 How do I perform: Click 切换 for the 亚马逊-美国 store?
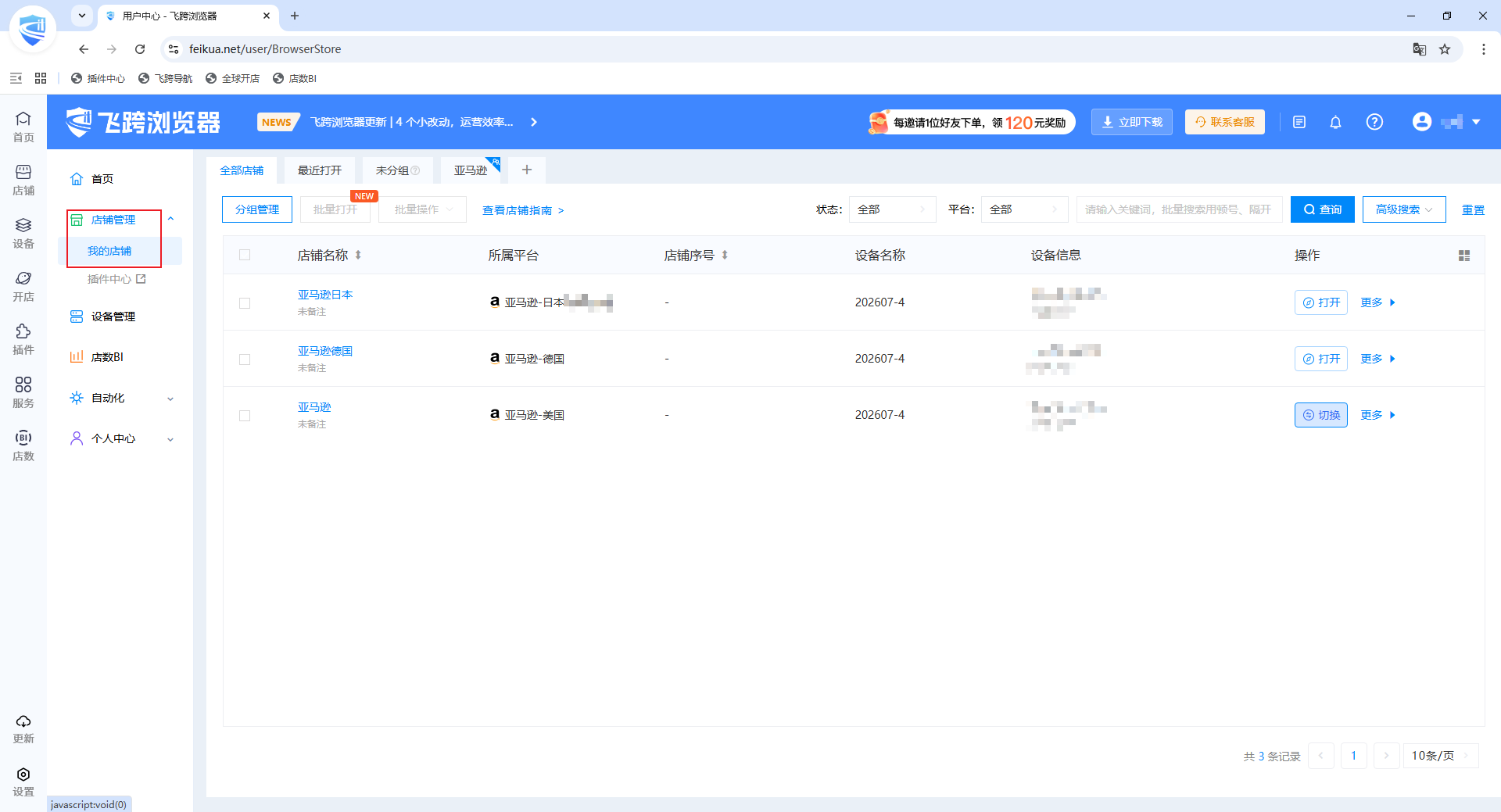[x=1321, y=415]
